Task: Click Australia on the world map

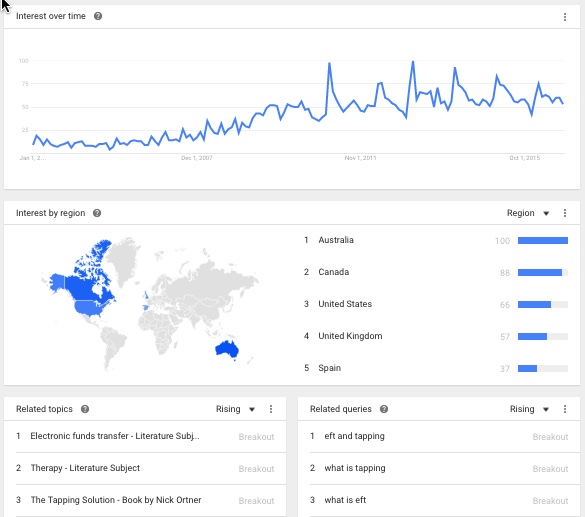Action: tap(227, 350)
